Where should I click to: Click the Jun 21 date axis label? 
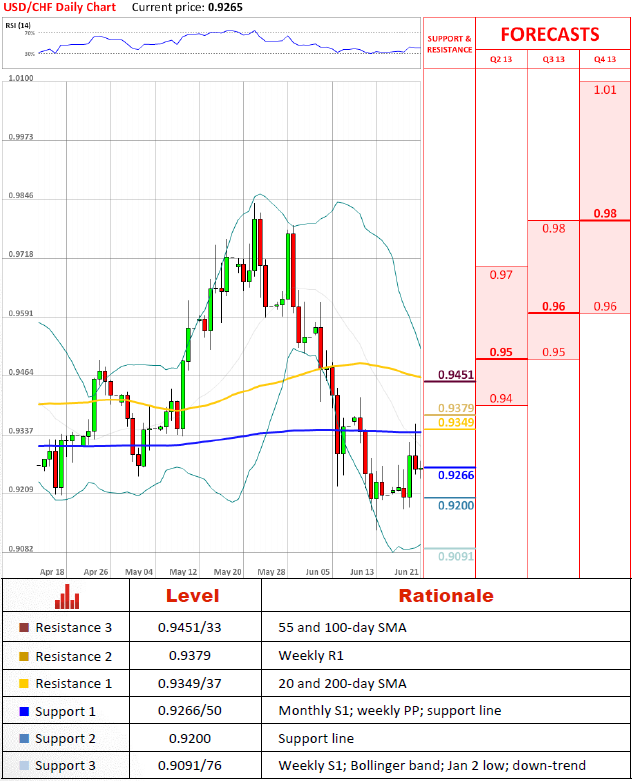coord(406,572)
